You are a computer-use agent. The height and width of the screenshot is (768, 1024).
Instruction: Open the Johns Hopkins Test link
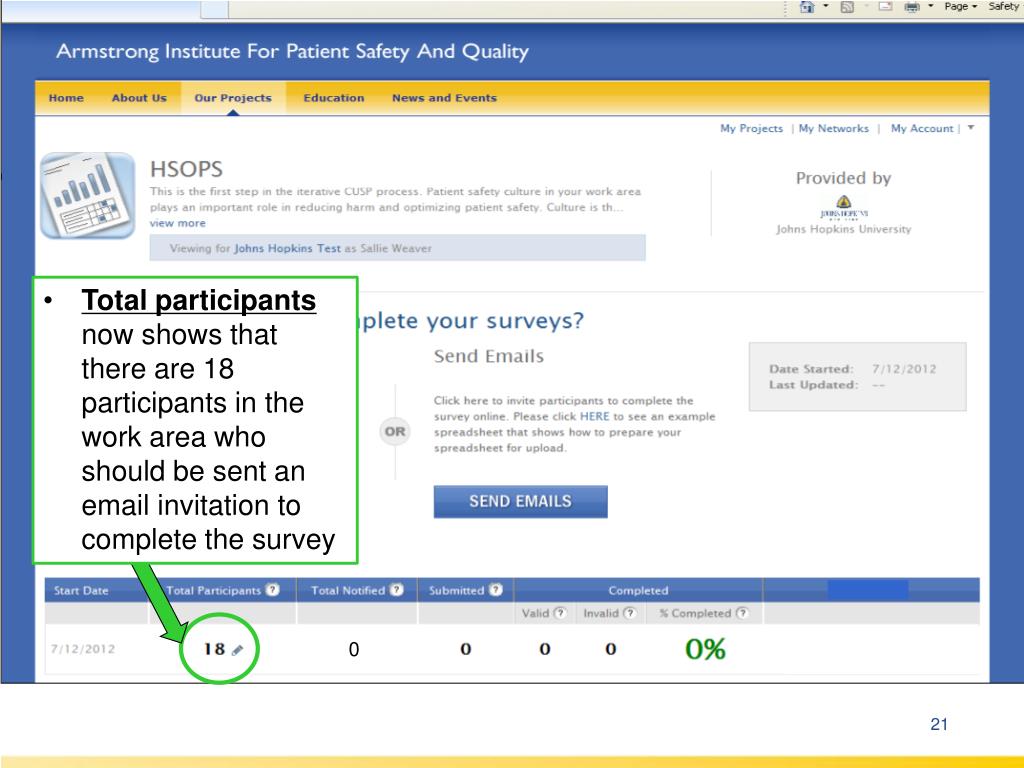pyautogui.click(x=287, y=248)
